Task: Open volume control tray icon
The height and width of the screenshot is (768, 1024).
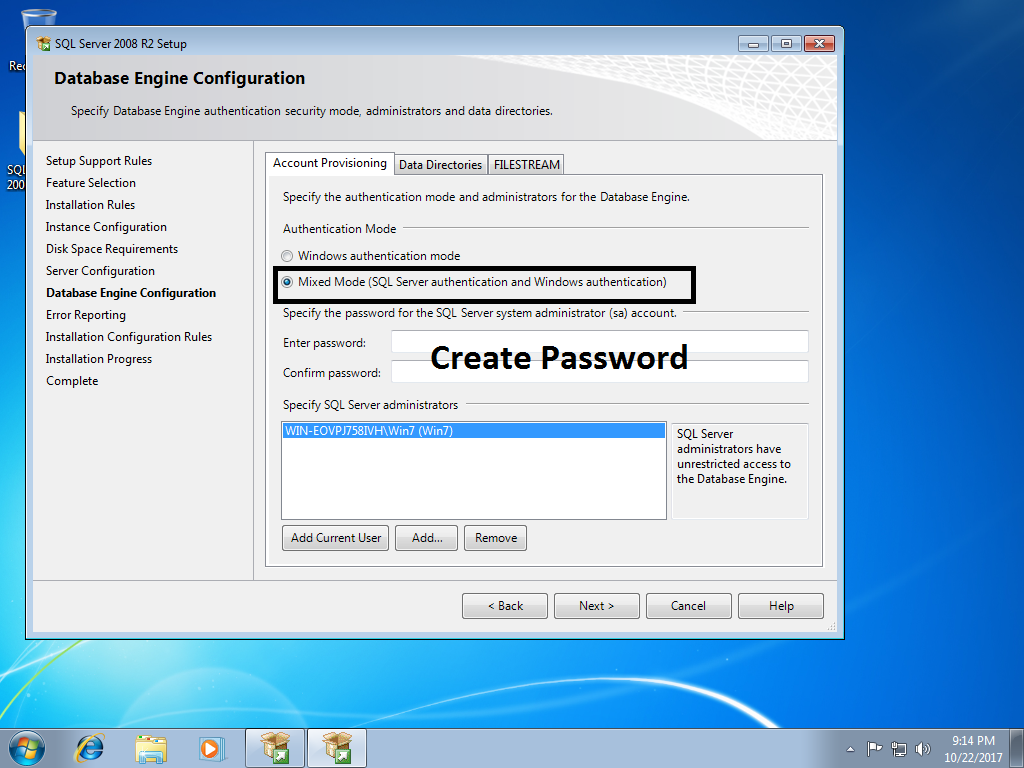Action: (922, 749)
